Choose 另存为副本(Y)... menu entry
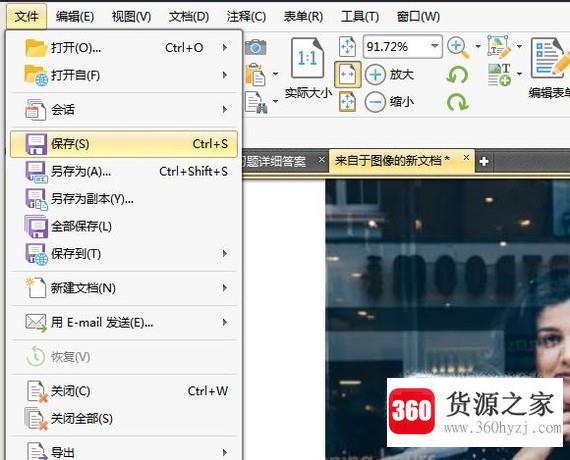570x460 pixels. coord(124,199)
